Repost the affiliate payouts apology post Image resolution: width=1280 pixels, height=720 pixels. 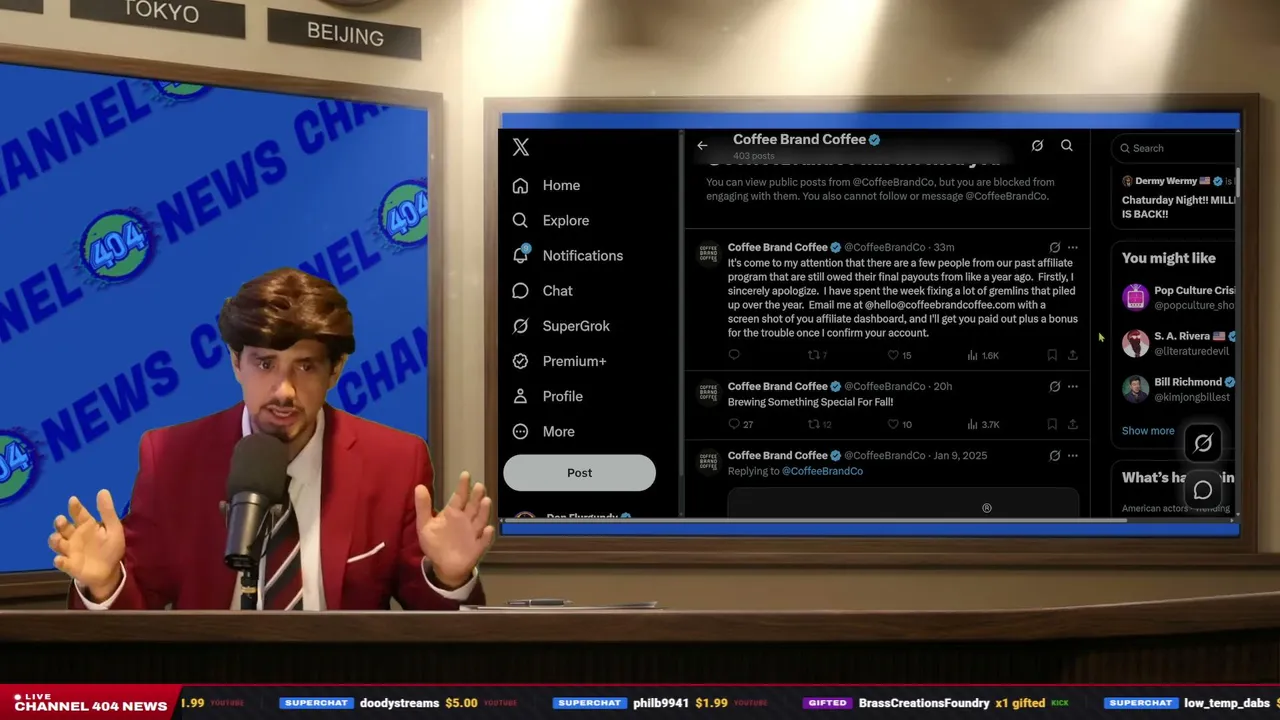818,355
